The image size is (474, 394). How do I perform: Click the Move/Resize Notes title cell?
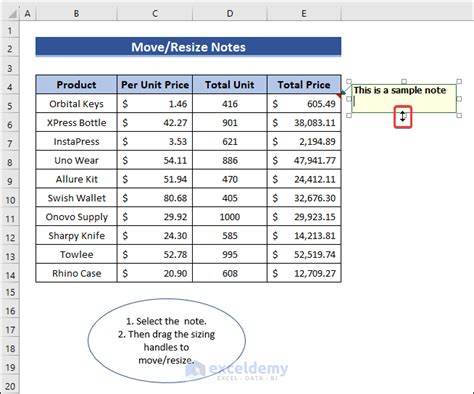click(x=188, y=47)
